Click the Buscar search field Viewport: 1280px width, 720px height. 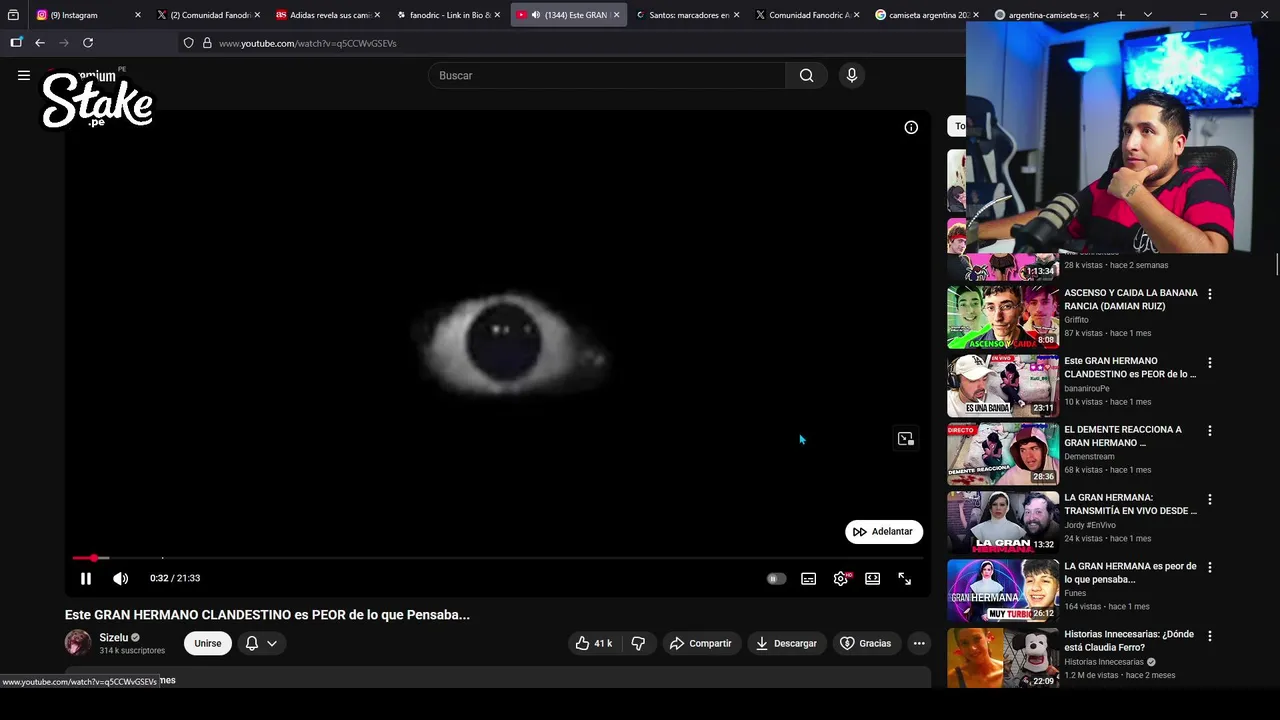click(607, 75)
